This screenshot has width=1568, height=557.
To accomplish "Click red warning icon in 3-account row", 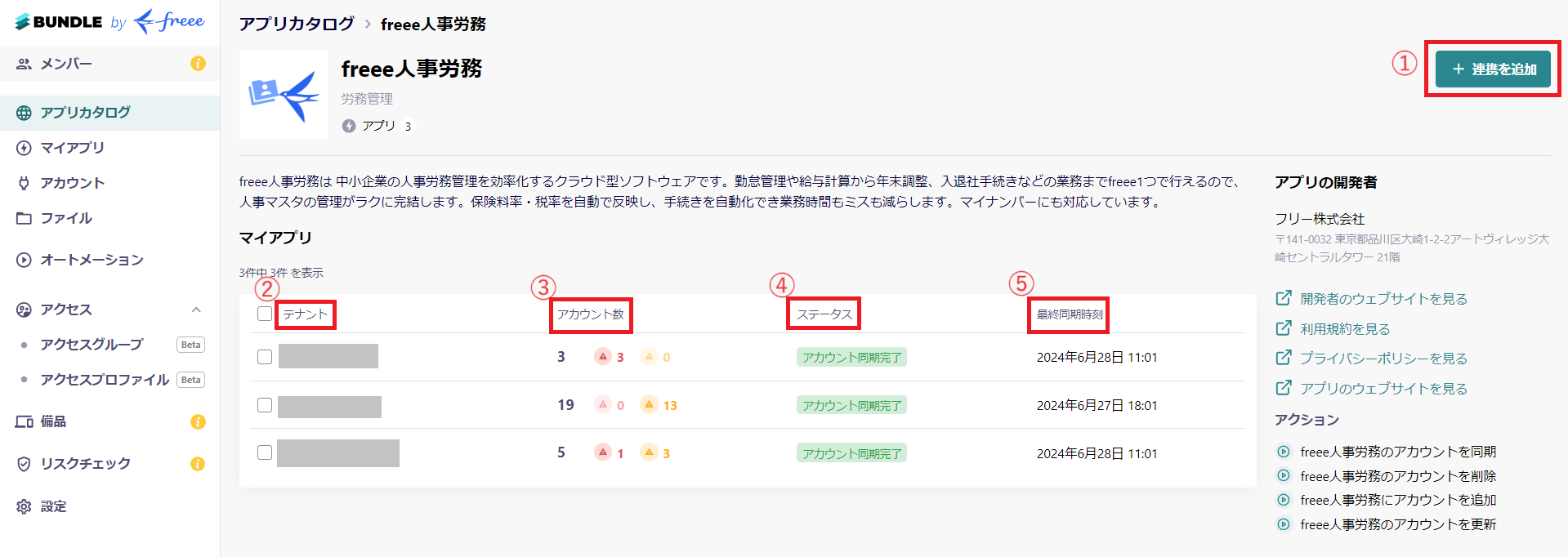I will (x=603, y=356).
